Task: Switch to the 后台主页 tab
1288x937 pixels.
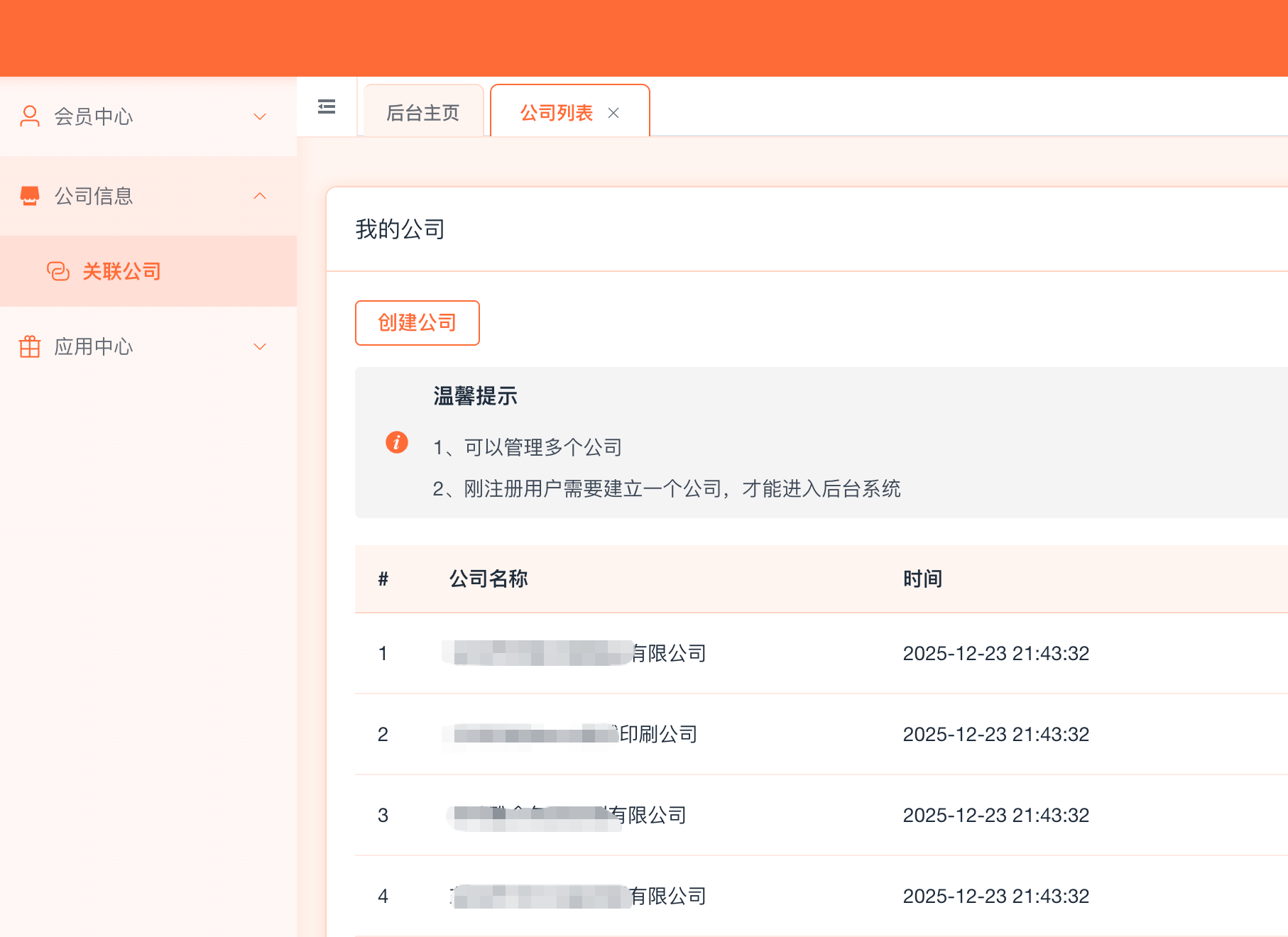Action: pyautogui.click(x=423, y=113)
